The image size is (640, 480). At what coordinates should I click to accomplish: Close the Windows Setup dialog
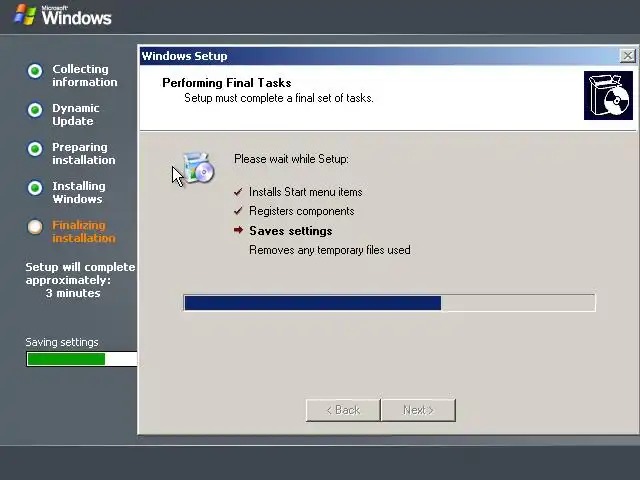(x=628, y=56)
